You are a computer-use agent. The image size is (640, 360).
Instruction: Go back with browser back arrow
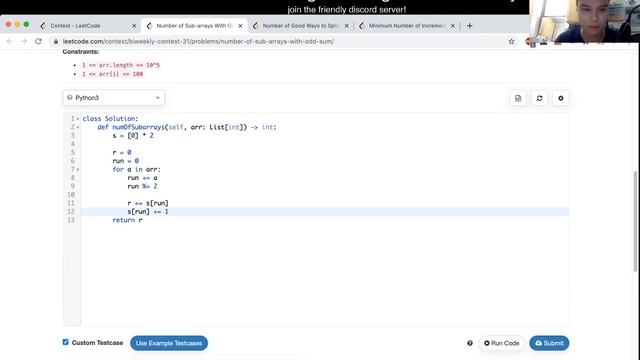pyautogui.click(x=10, y=41)
